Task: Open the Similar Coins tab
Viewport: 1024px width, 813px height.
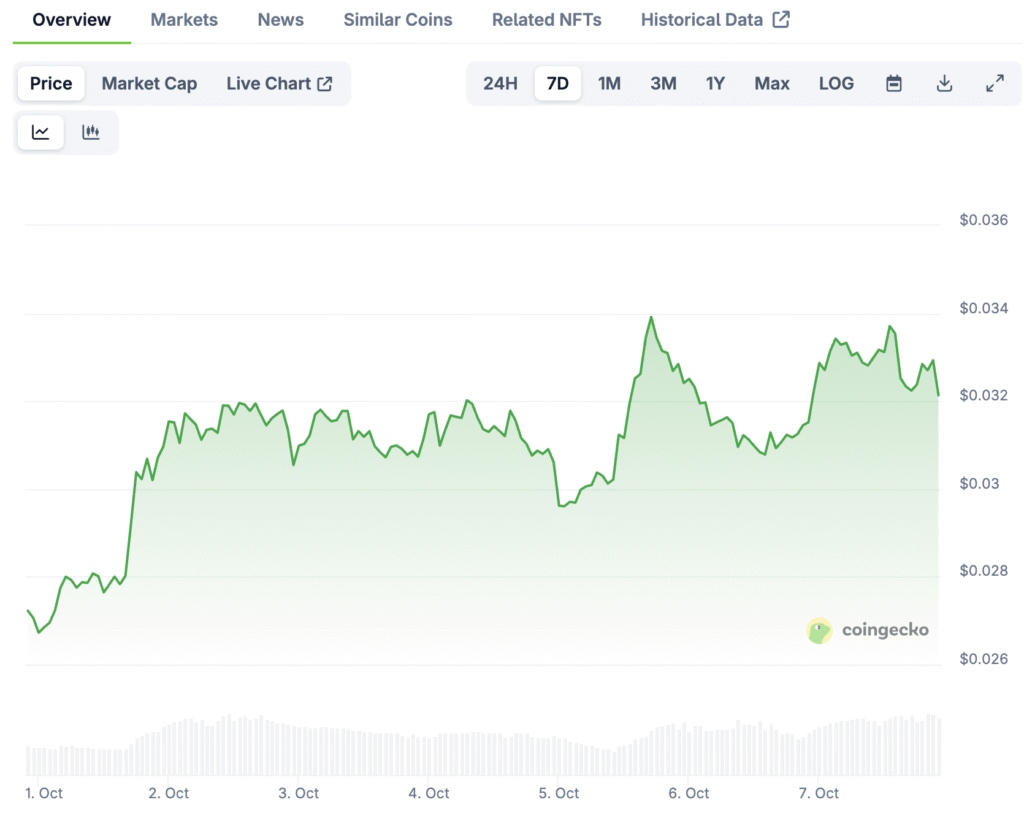Action: (x=397, y=20)
